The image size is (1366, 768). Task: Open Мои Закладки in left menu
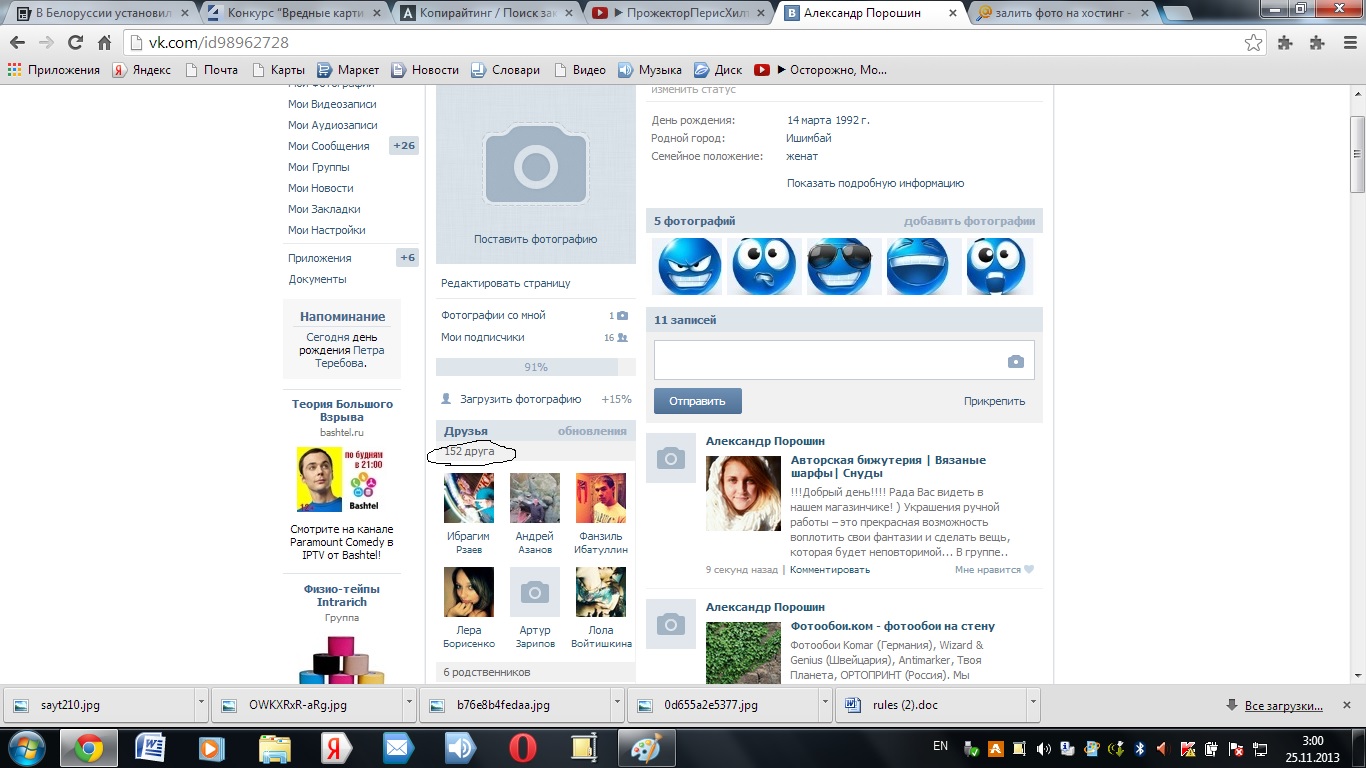pyautogui.click(x=324, y=209)
